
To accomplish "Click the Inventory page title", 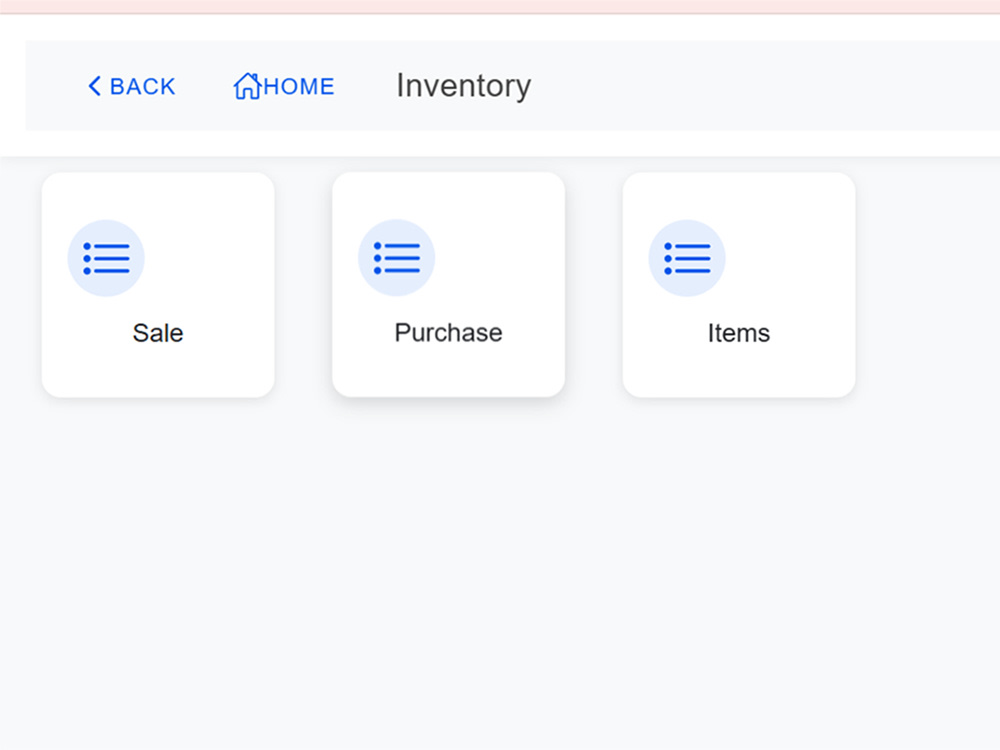I will 464,86.
